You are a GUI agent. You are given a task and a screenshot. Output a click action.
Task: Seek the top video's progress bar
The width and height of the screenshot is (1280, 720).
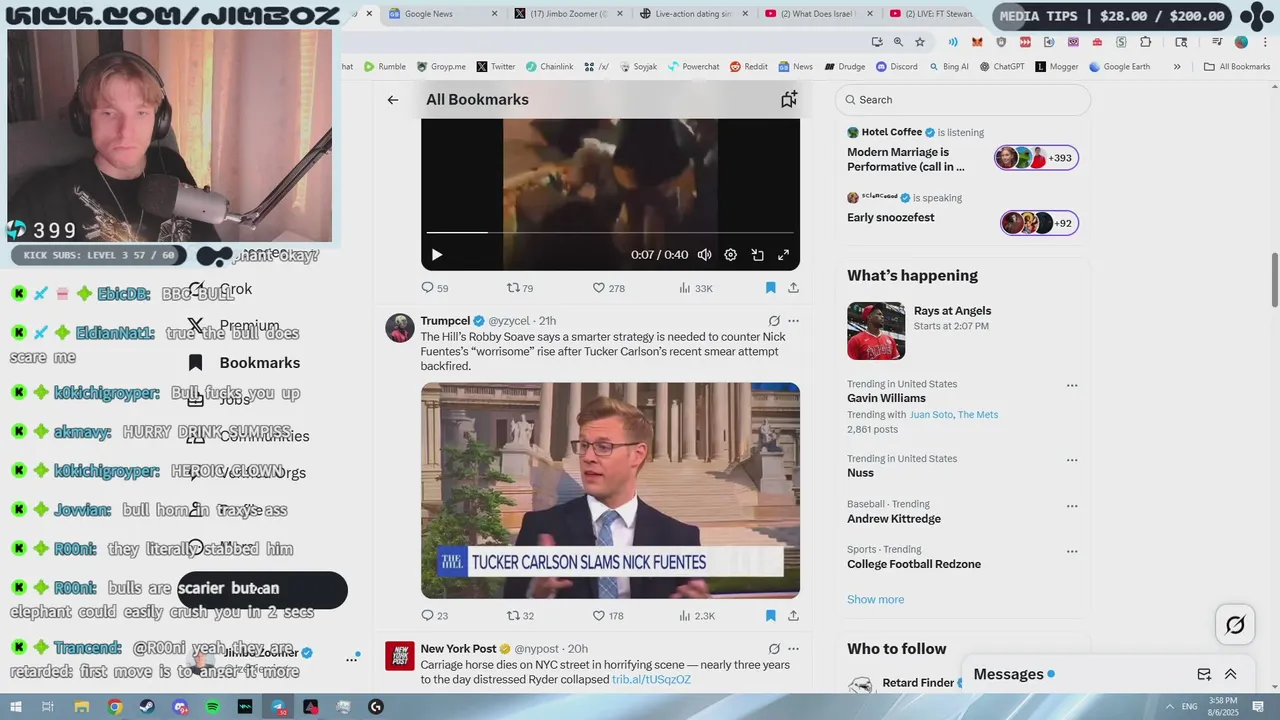[x=610, y=233]
